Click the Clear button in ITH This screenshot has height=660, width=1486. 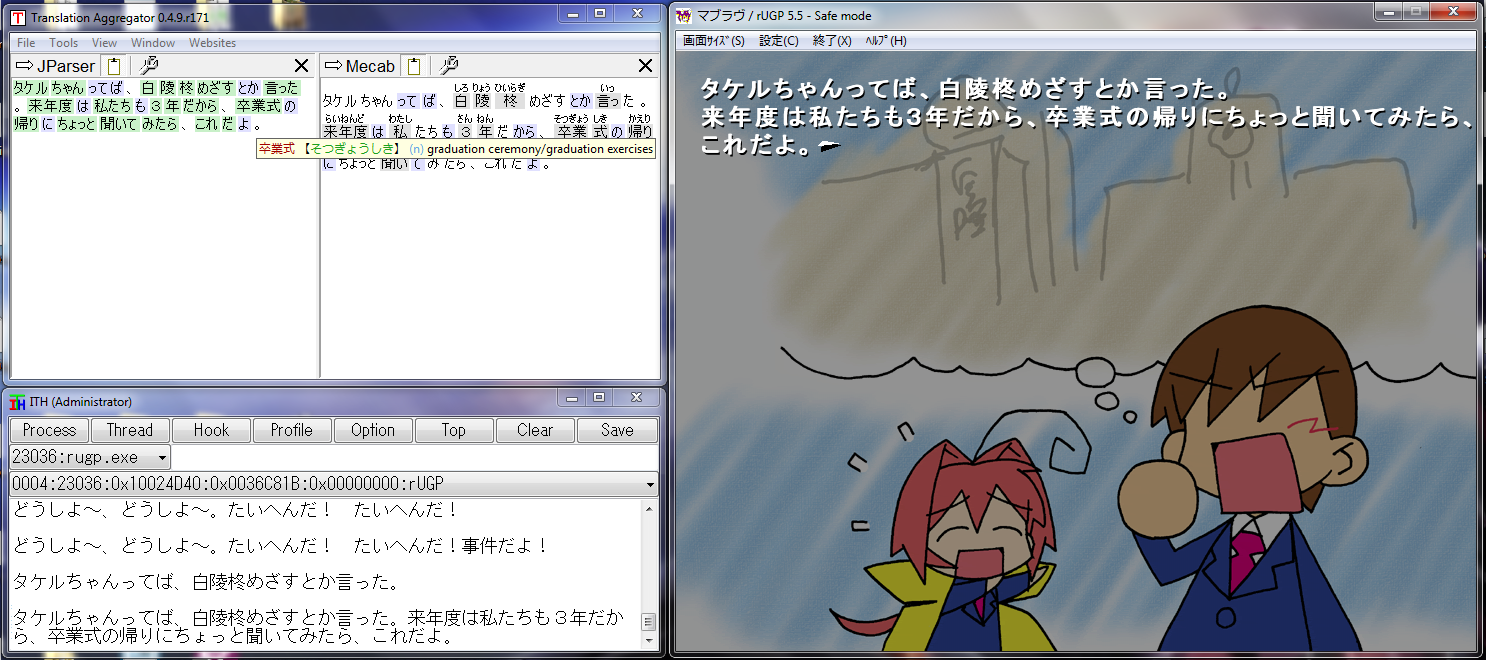(x=535, y=430)
